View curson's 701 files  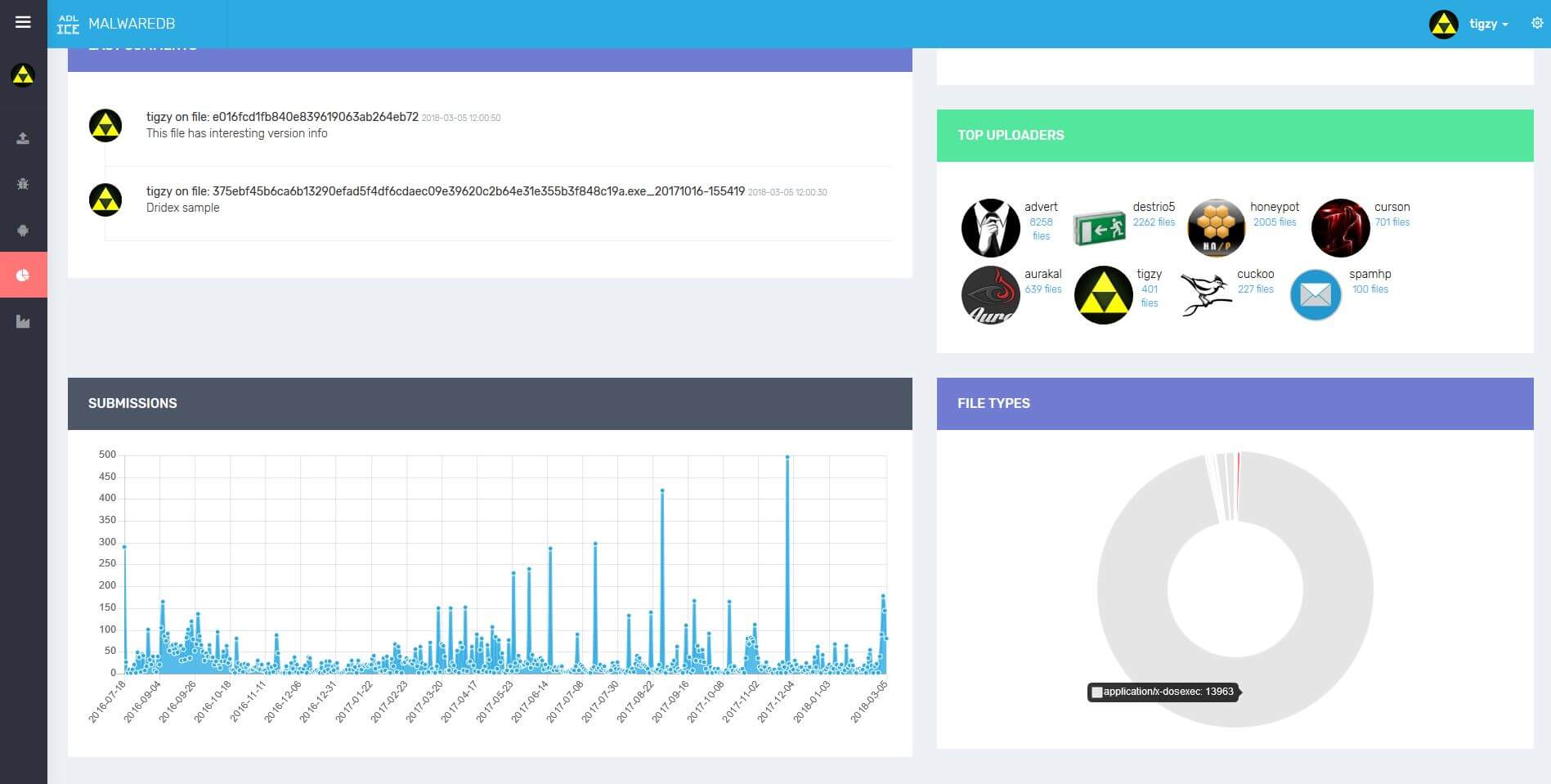pyautogui.click(x=1392, y=222)
